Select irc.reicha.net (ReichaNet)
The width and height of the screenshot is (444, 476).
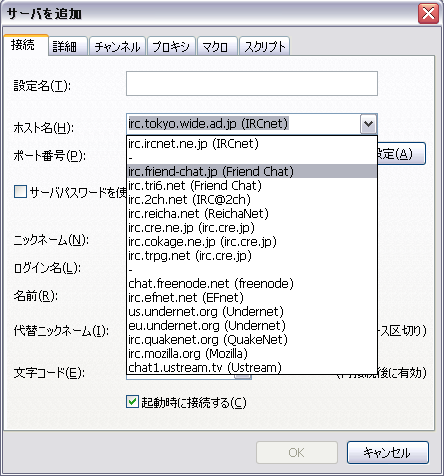tap(252, 213)
